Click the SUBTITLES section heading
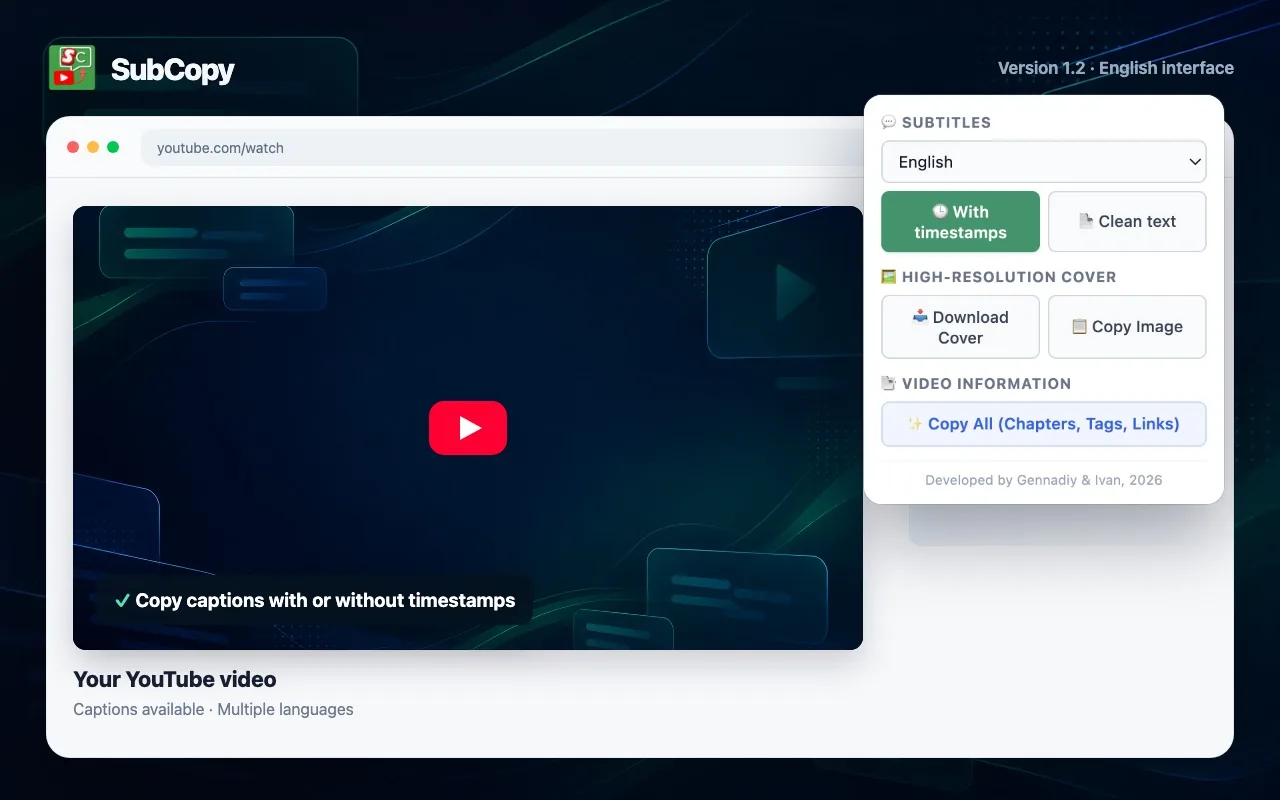Screen dimensions: 1280x800 [x=946, y=122]
